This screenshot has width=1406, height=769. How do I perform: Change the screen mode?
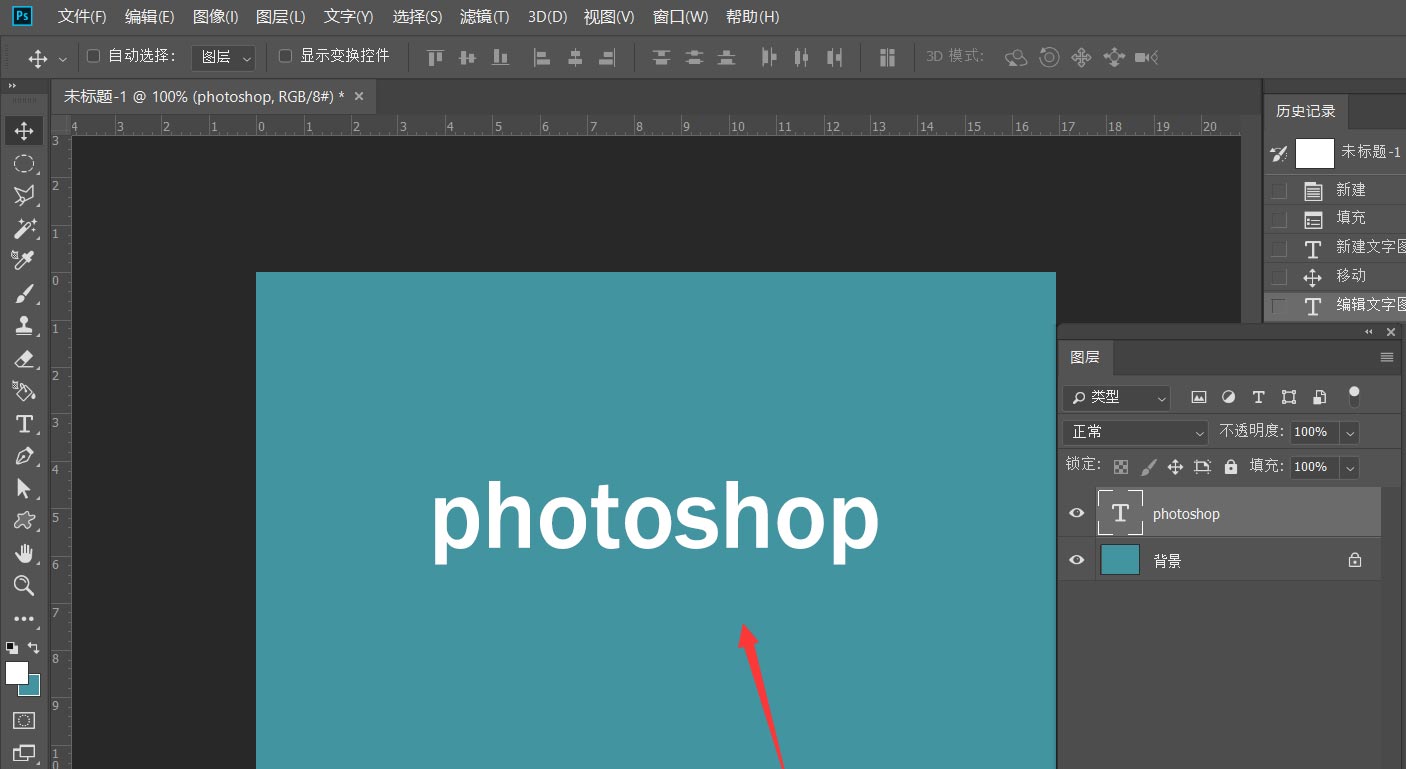(x=24, y=752)
